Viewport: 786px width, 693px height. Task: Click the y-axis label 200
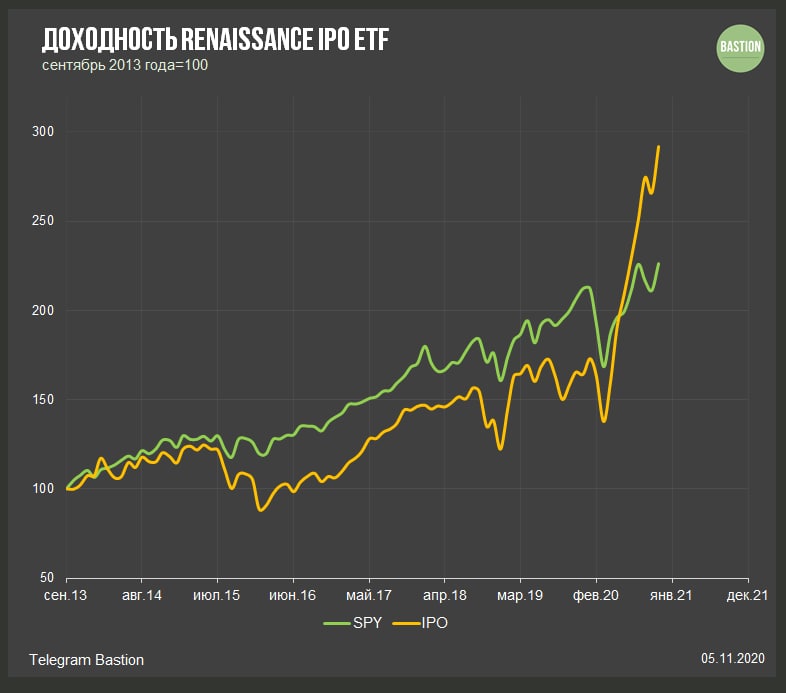(43, 310)
